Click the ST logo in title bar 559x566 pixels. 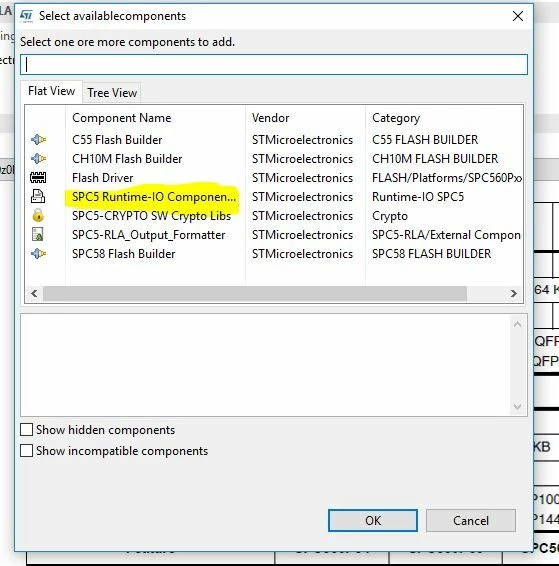click(x=26, y=16)
